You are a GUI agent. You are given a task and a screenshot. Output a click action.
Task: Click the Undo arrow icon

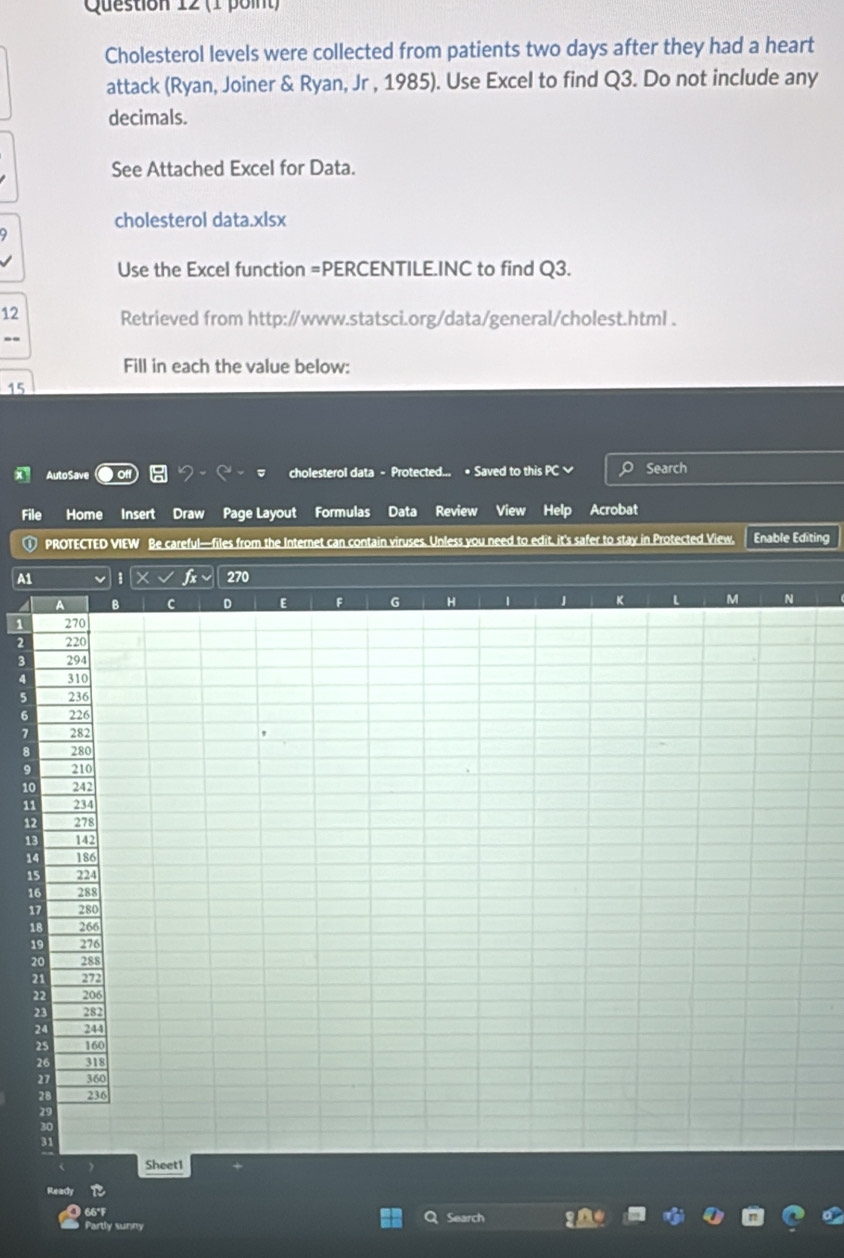pyautogui.click(x=185, y=472)
